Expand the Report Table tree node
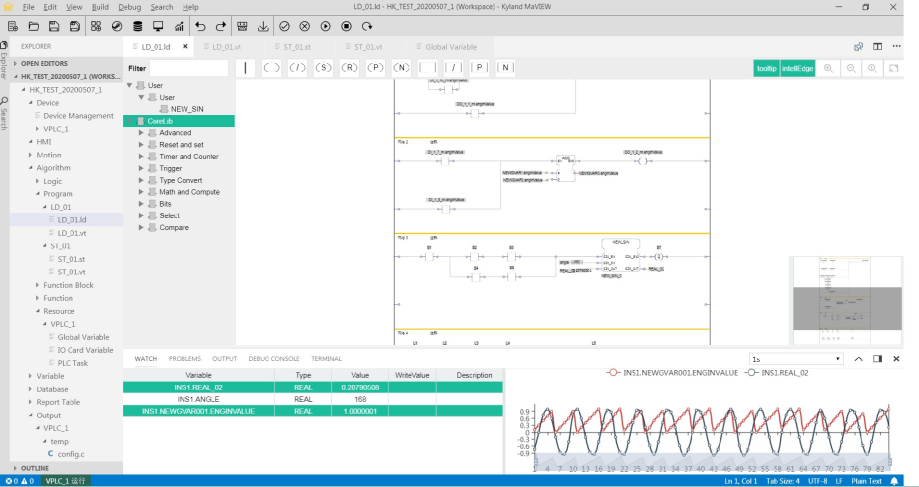Image resolution: width=919 pixels, height=487 pixels. [30, 402]
